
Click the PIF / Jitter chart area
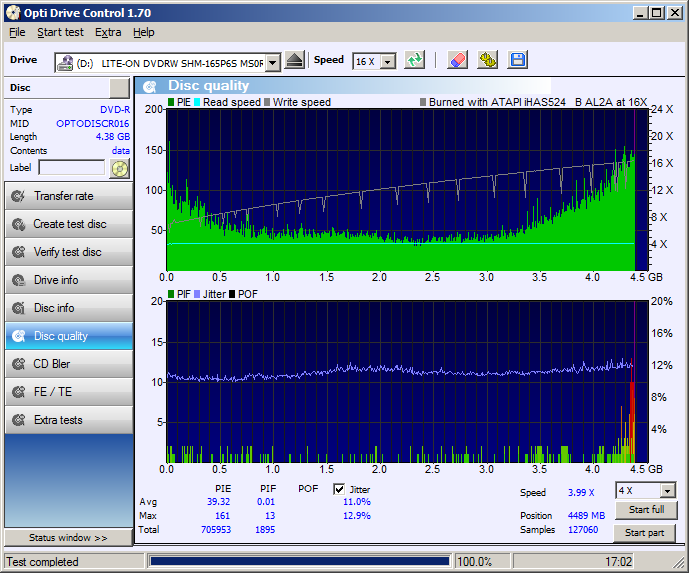pos(407,382)
